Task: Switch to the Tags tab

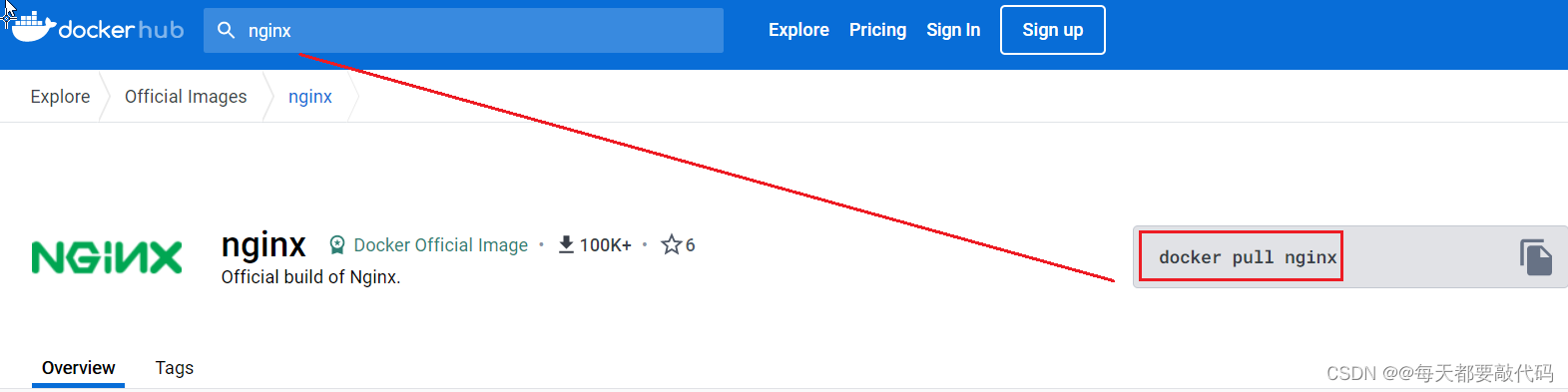Action: coord(175,368)
